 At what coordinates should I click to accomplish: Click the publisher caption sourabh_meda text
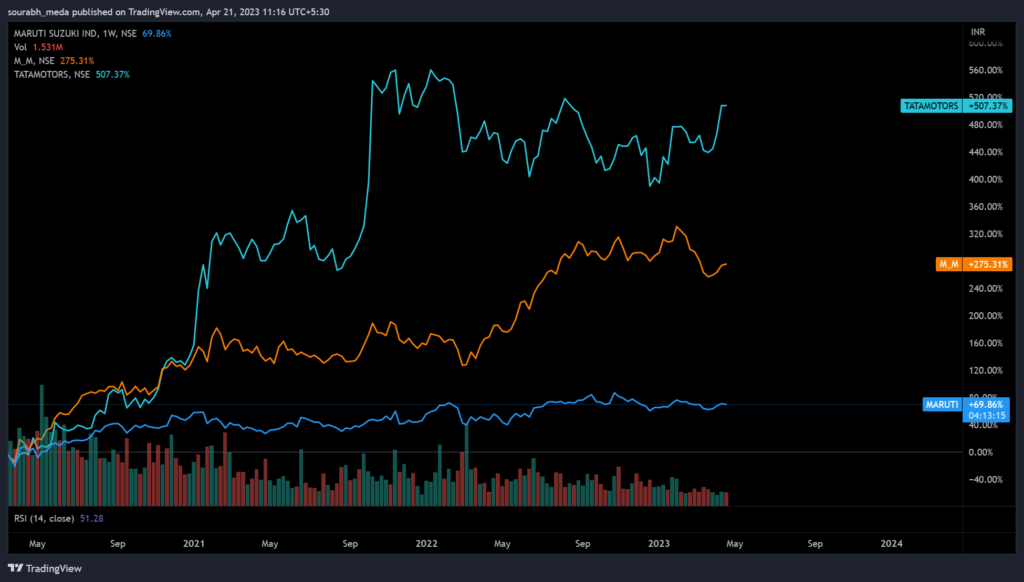point(38,12)
